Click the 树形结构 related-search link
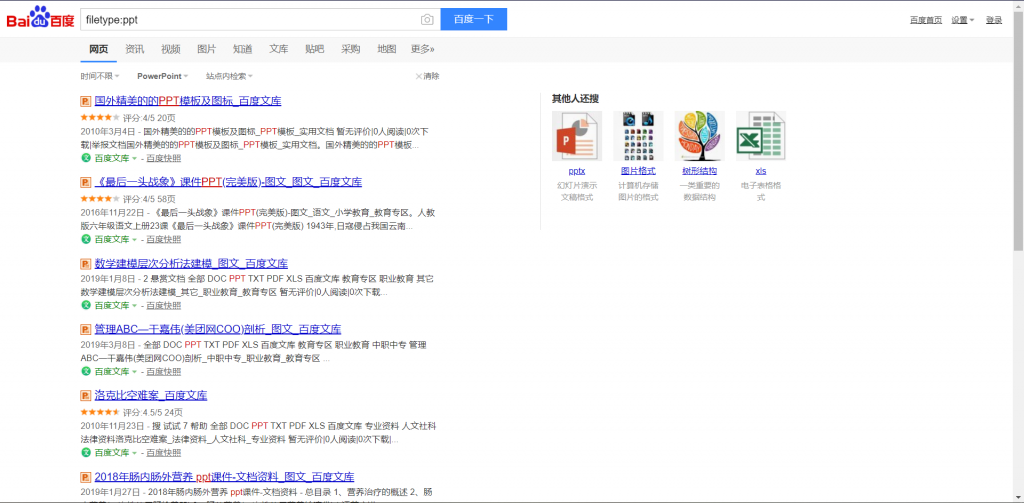Image resolution: width=1024 pixels, height=503 pixels. pyautogui.click(x=699, y=171)
